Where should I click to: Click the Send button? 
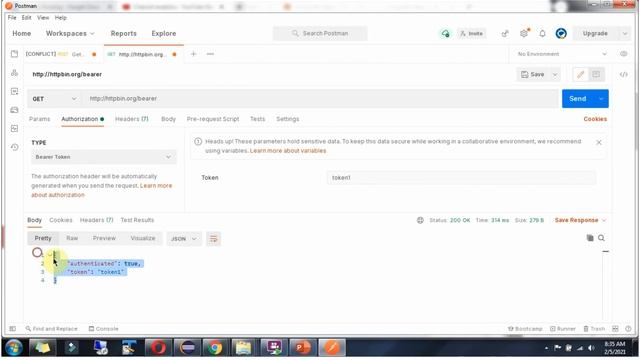click(578, 99)
